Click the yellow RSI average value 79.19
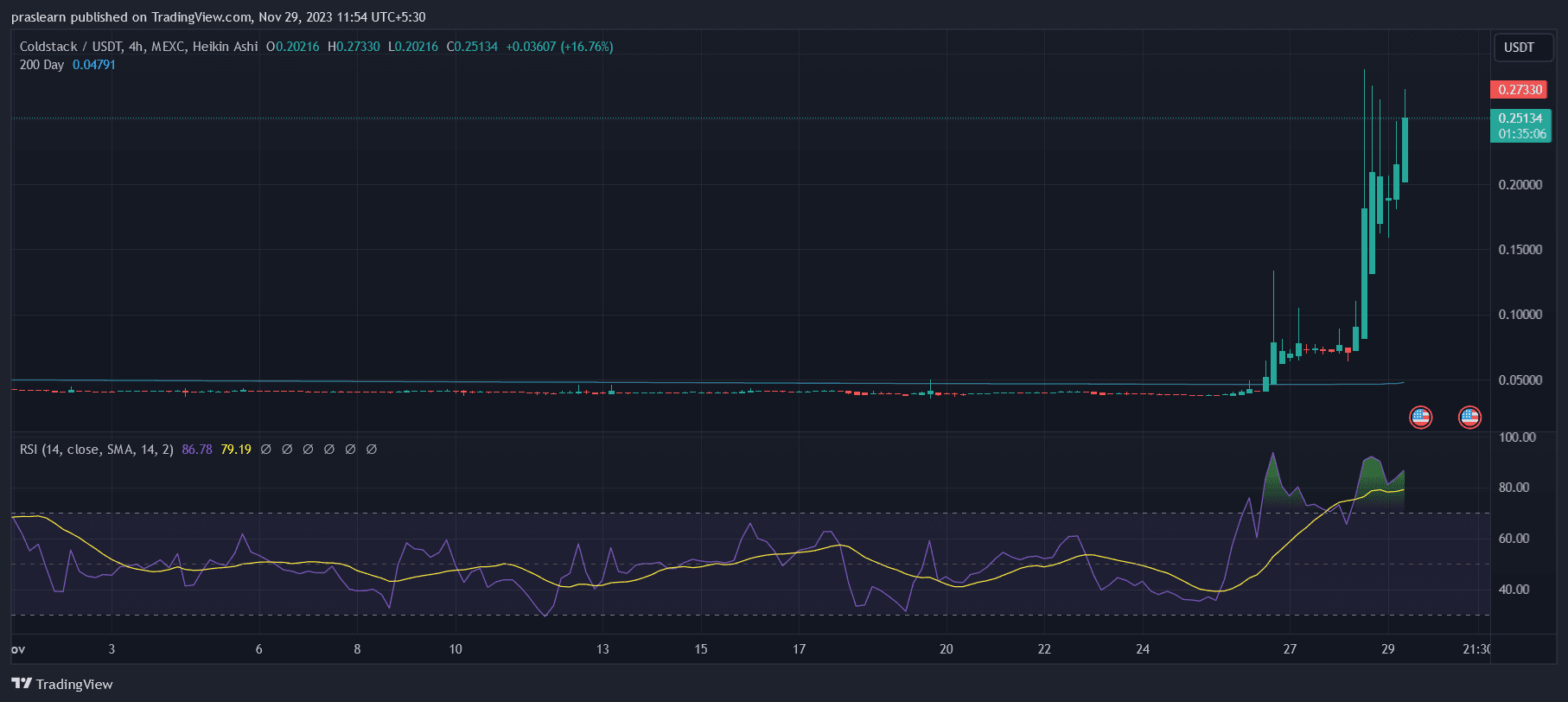The image size is (1568, 702). pyautogui.click(x=236, y=450)
